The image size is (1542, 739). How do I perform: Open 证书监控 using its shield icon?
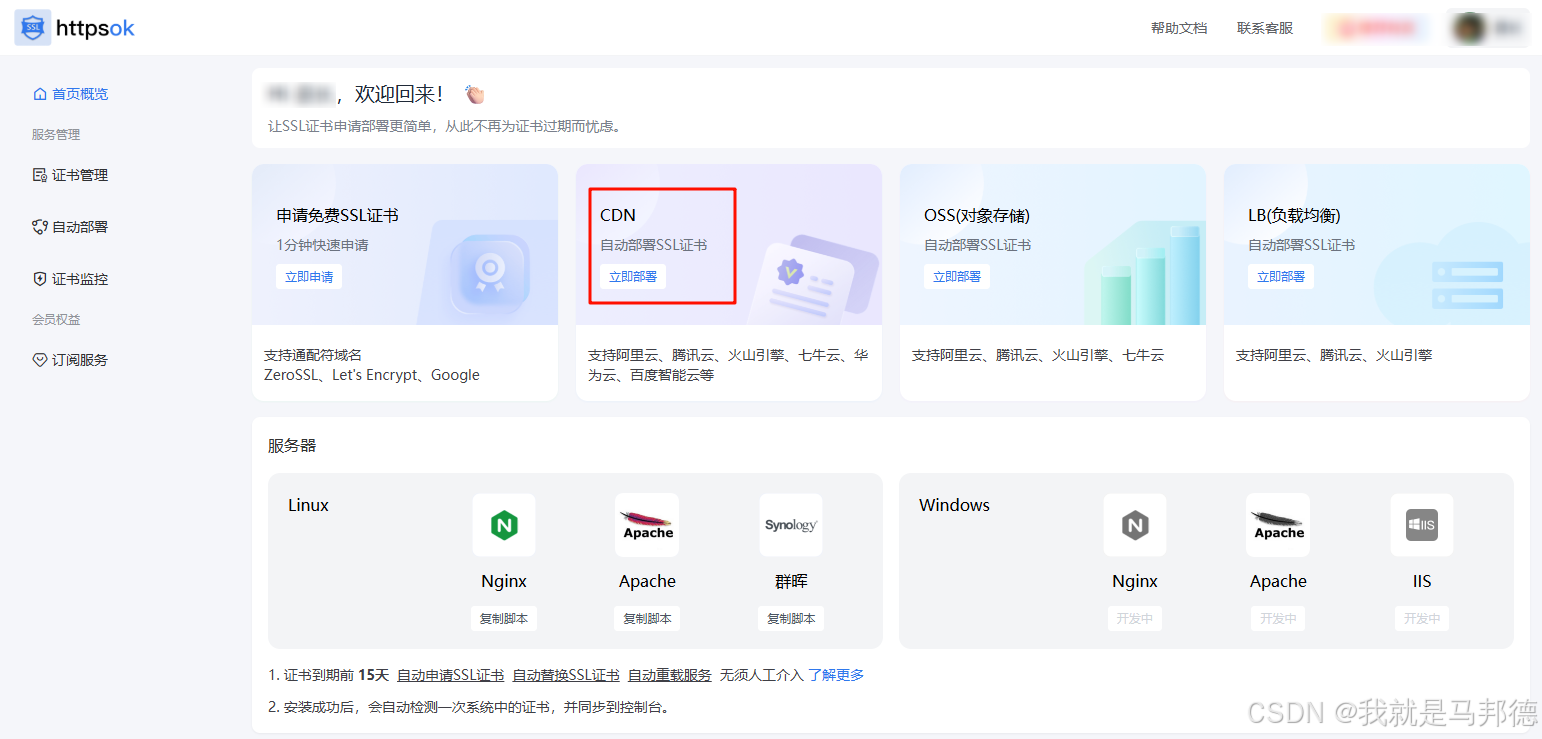click(41, 278)
